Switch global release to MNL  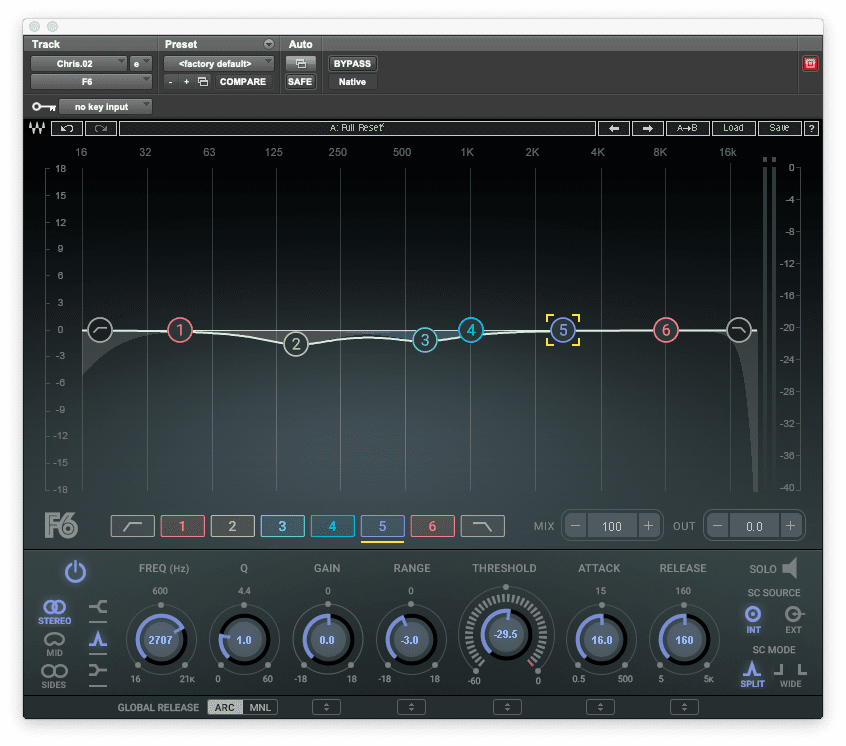(262, 707)
